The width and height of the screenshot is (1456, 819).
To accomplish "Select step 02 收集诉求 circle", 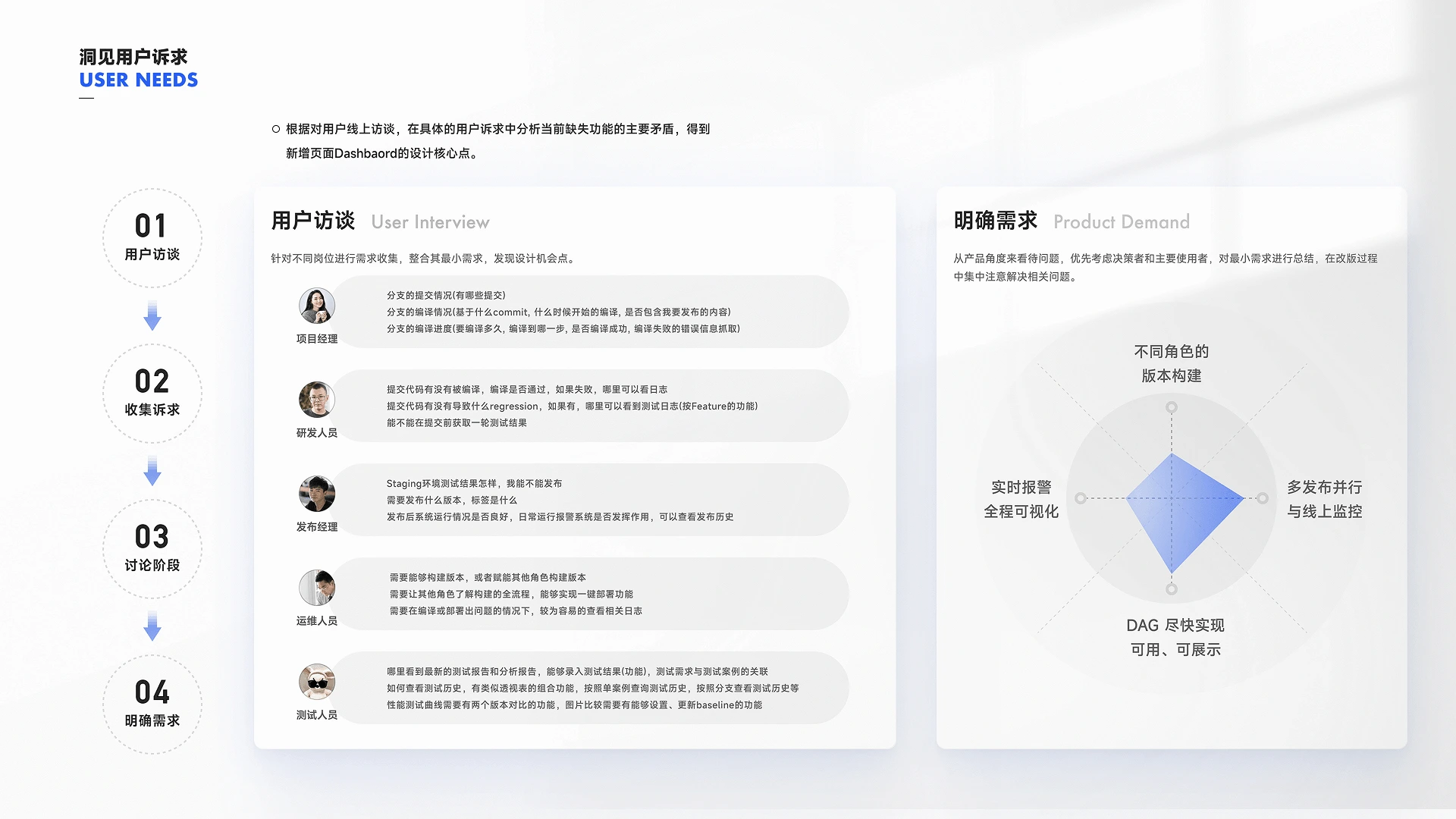I will pyautogui.click(x=152, y=394).
